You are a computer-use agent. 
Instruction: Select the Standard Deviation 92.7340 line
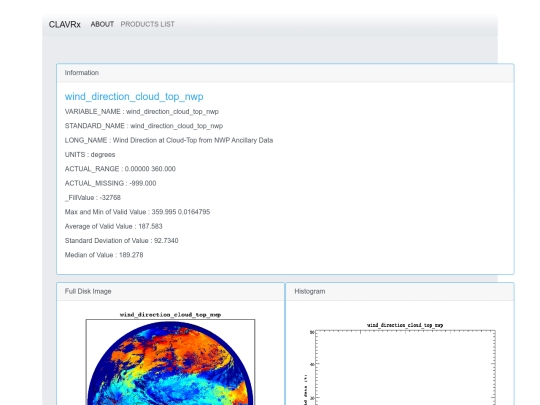pos(122,241)
